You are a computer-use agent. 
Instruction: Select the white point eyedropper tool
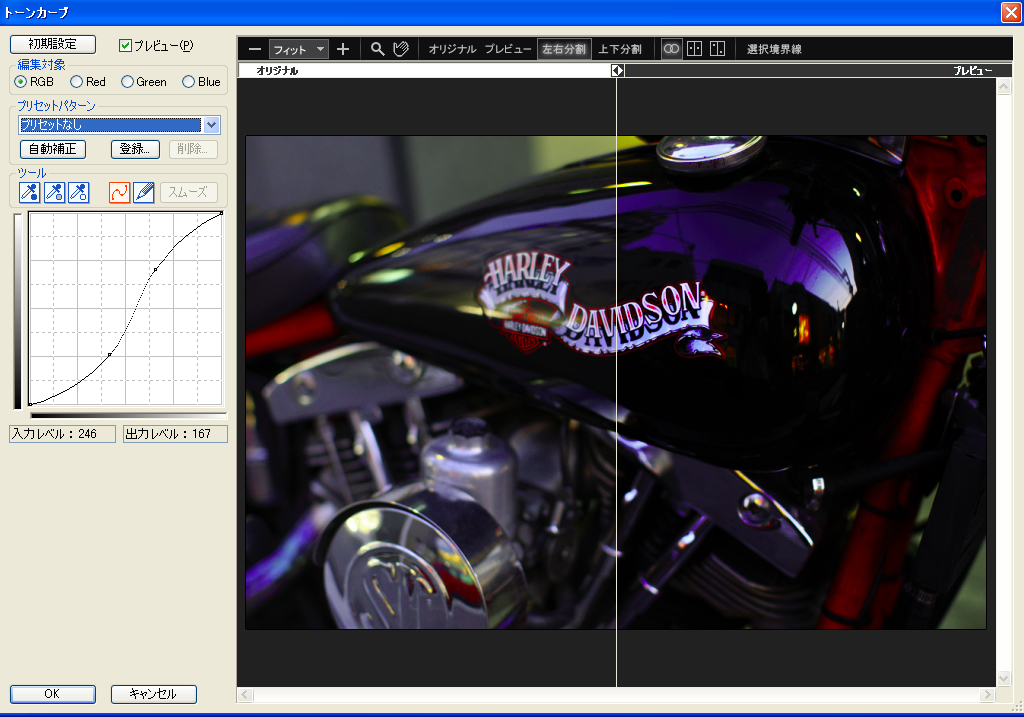(79, 192)
